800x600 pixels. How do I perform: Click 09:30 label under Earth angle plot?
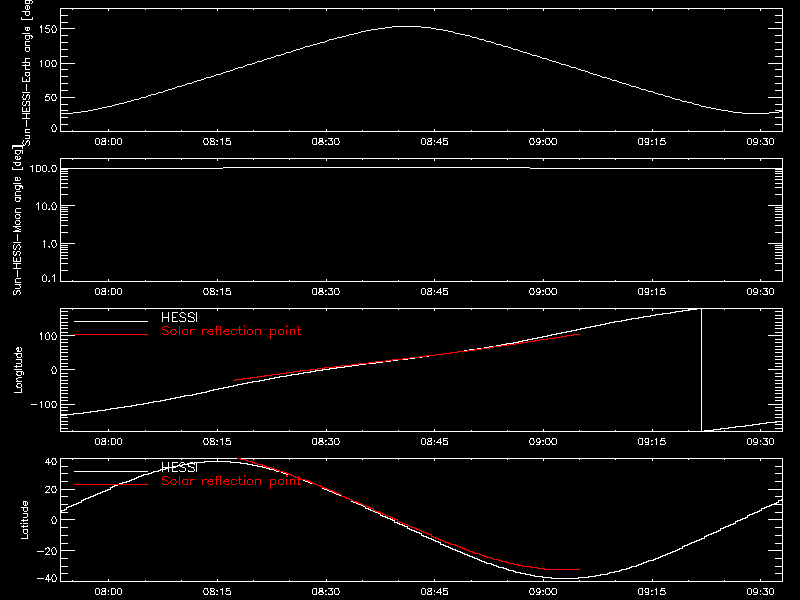pos(760,141)
